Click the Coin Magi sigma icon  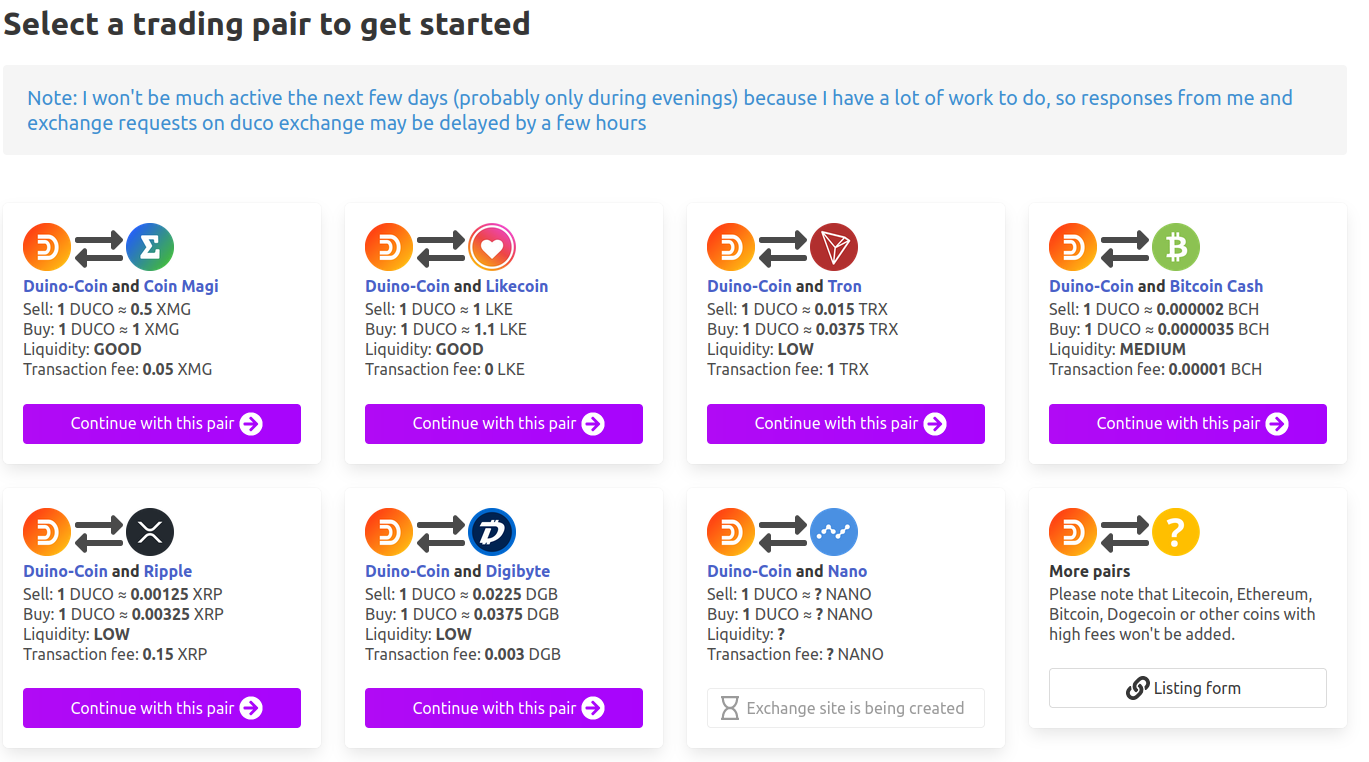[150, 247]
